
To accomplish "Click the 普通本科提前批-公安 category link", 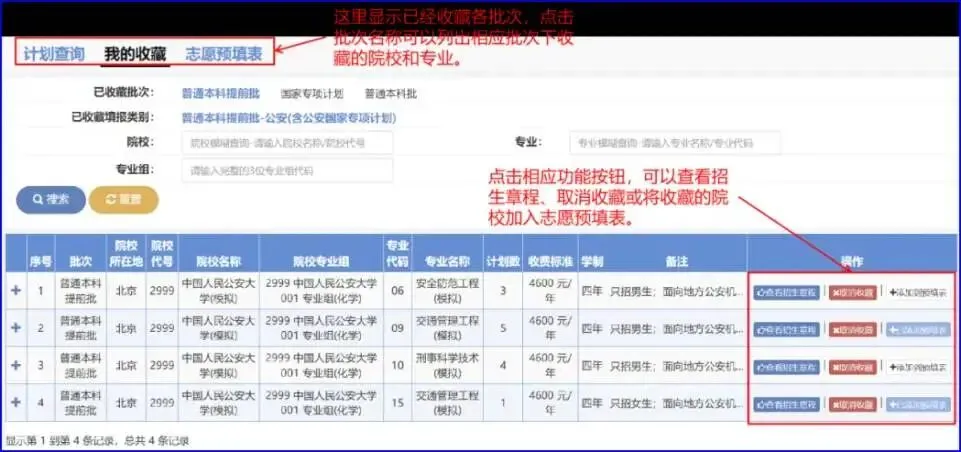I will [x=289, y=118].
